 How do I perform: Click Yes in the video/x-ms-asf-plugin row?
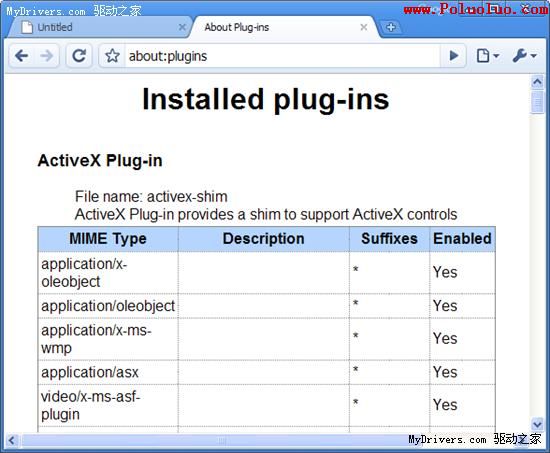coord(445,405)
